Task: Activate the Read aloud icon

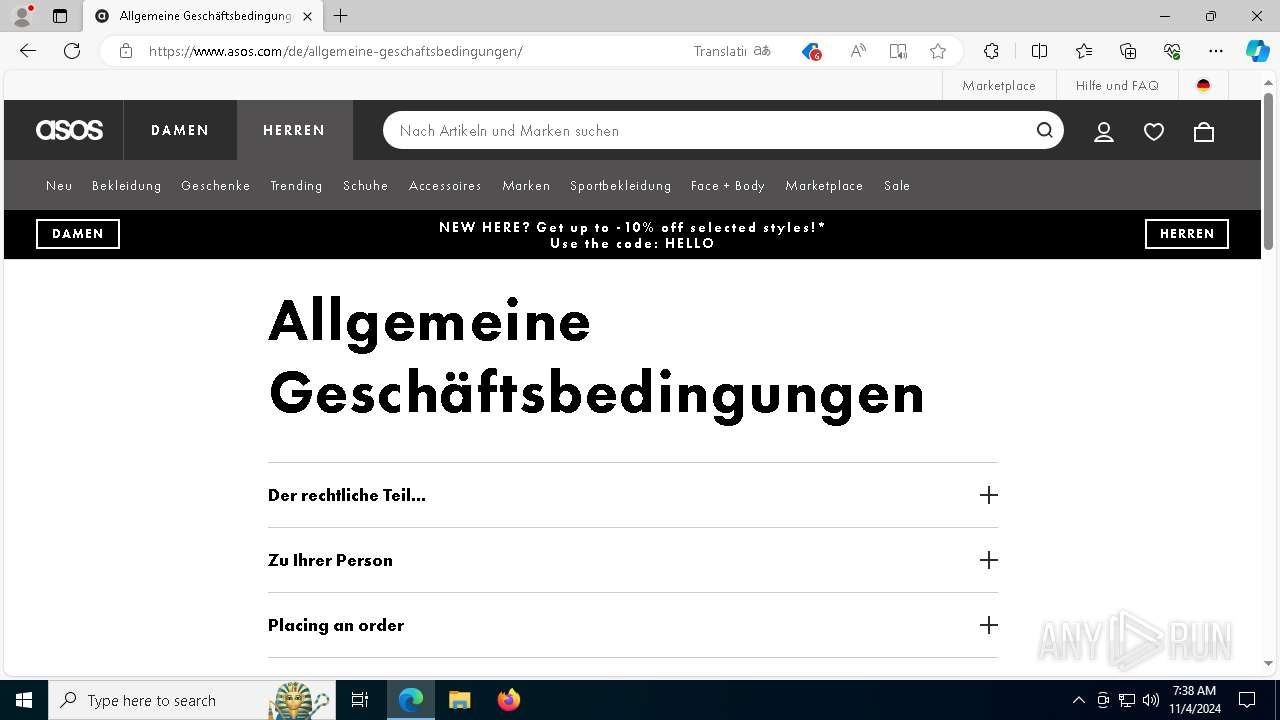Action: tap(858, 51)
